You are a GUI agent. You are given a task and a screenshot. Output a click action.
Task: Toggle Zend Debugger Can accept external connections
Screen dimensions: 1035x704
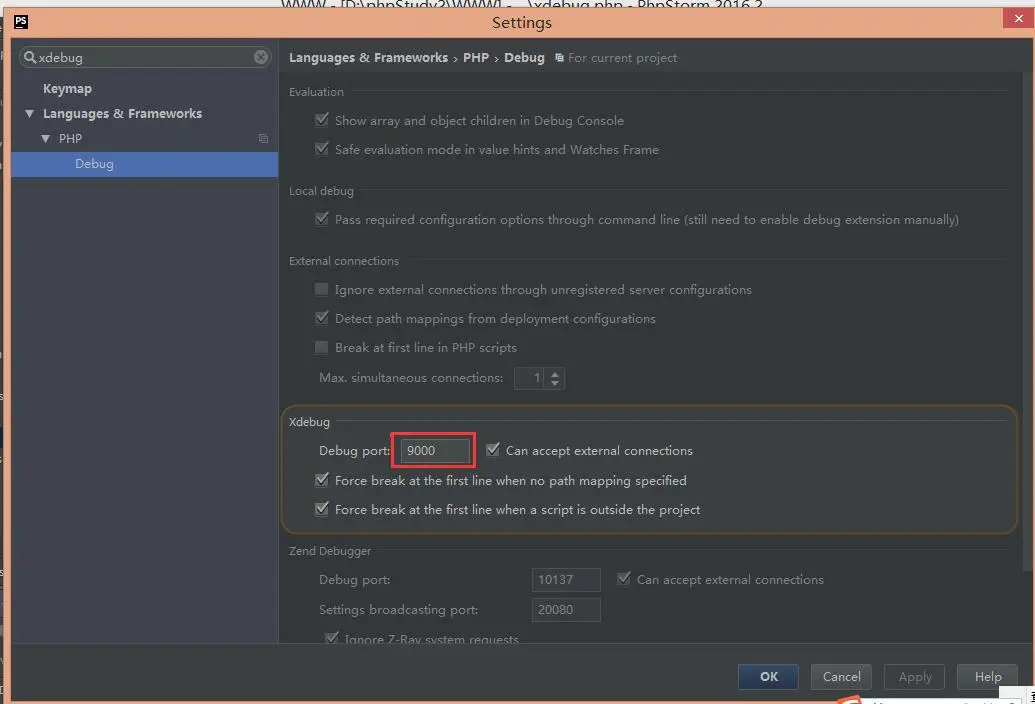(x=624, y=579)
